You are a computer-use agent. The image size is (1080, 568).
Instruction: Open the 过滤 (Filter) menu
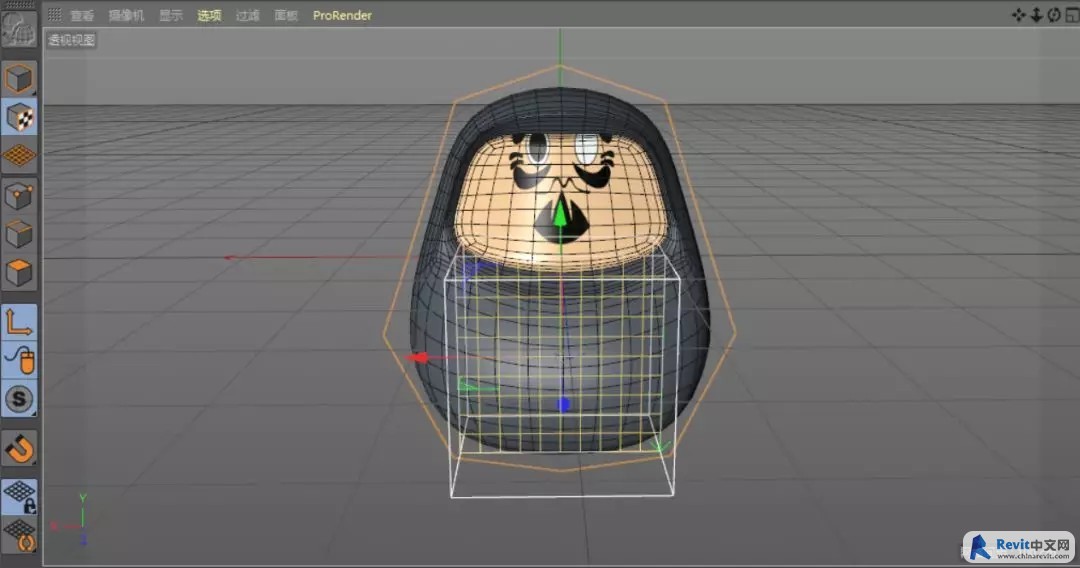(x=247, y=15)
